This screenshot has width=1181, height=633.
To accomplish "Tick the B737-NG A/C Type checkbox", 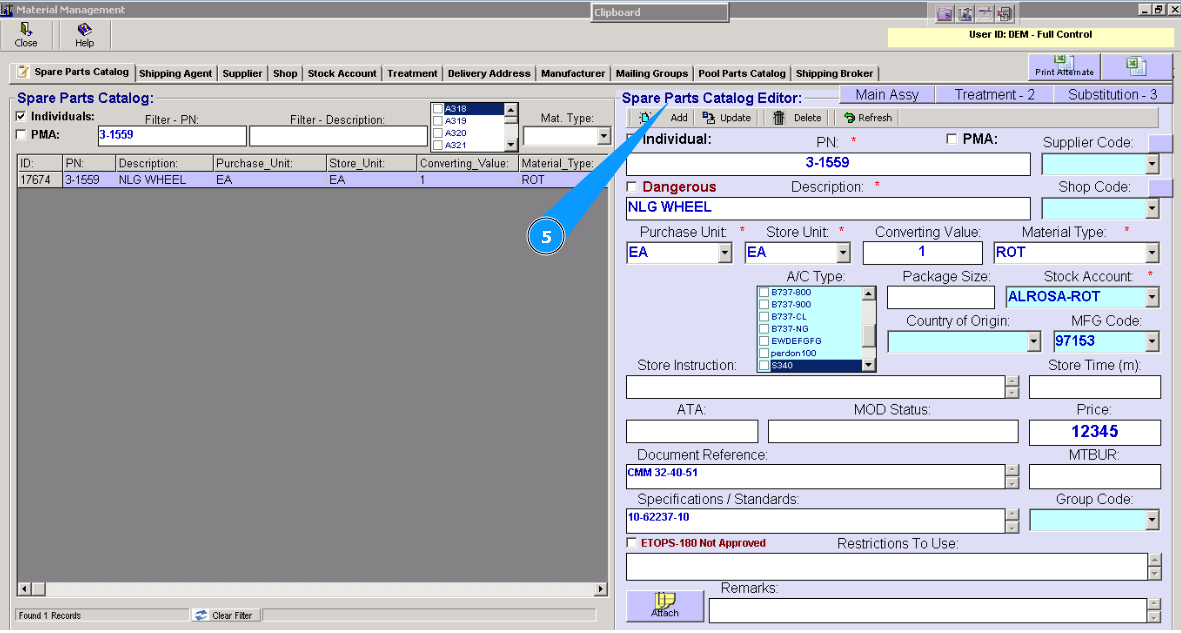I will (x=764, y=329).
